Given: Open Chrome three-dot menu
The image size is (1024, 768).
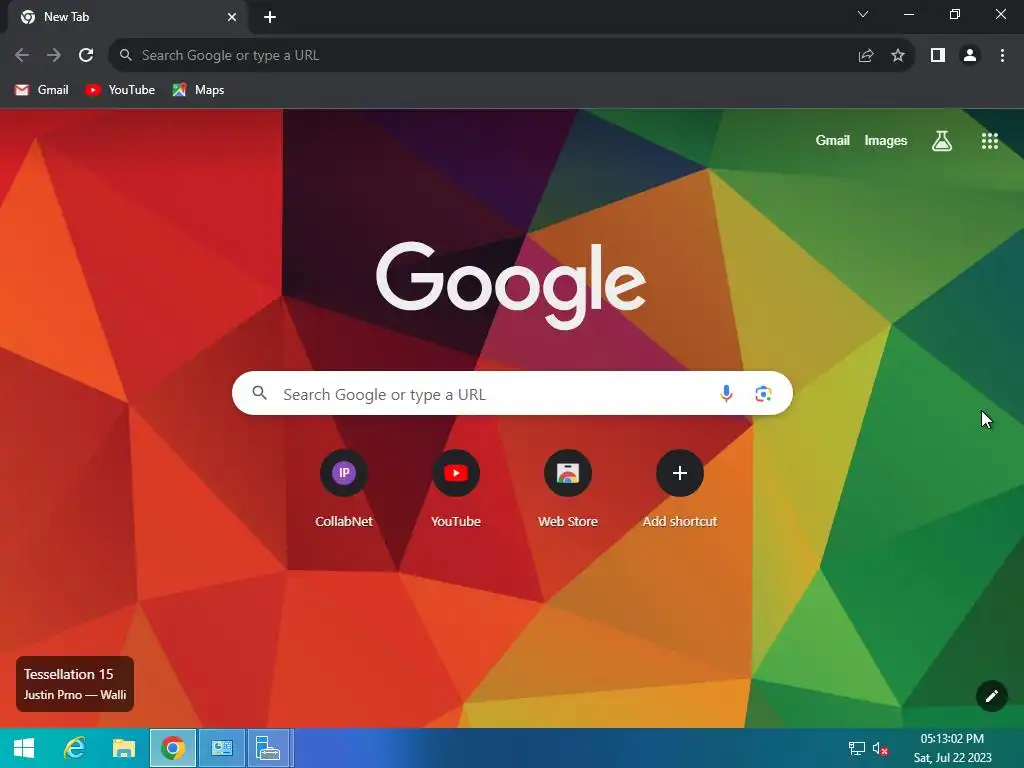Looking at the screenshot, I should 1002,56.
